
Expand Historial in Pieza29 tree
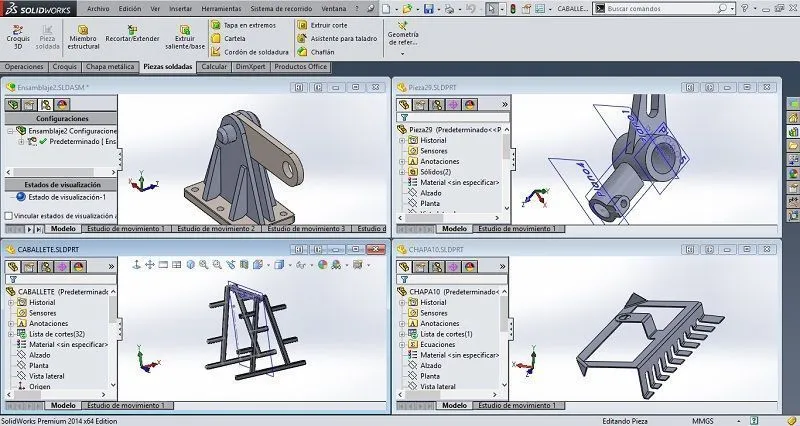pos(402,140)
